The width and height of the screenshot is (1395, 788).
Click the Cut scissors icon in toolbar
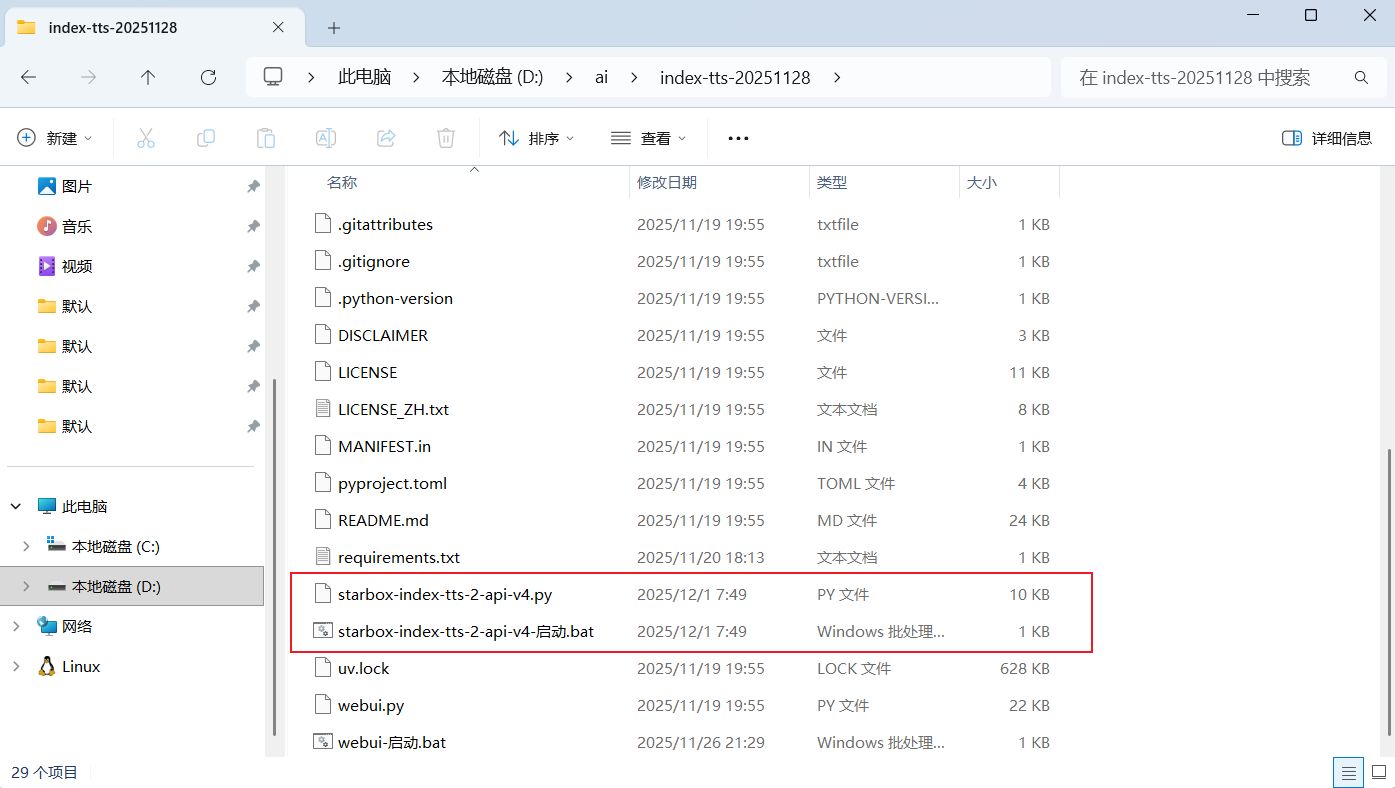tap(146, 138)
